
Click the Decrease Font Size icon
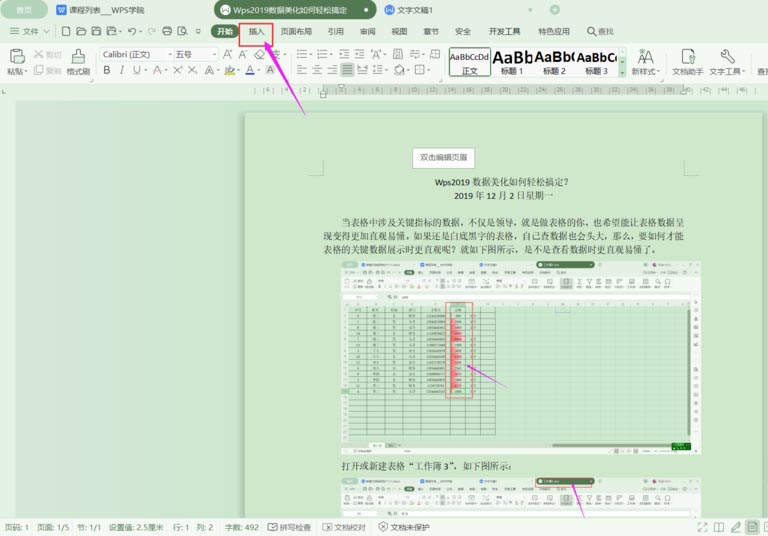click(x=242, y=54)
